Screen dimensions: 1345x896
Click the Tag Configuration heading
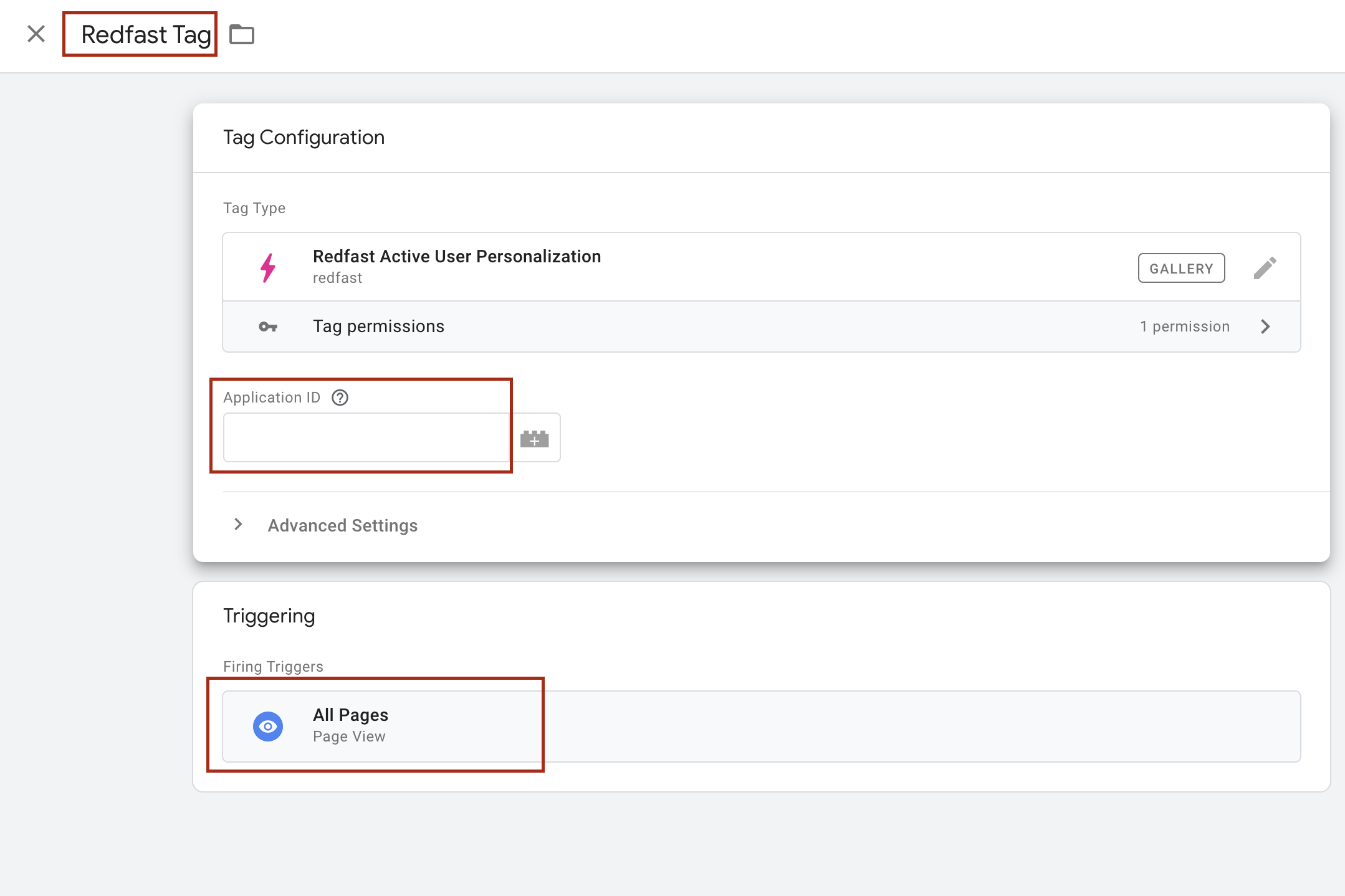click(304, 138)
